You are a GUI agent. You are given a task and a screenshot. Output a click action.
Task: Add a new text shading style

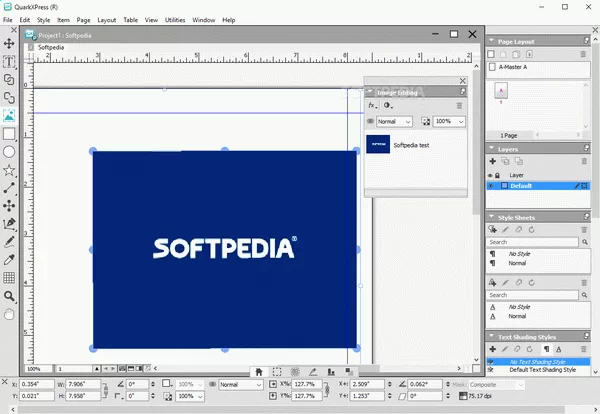tap(492, 349)
